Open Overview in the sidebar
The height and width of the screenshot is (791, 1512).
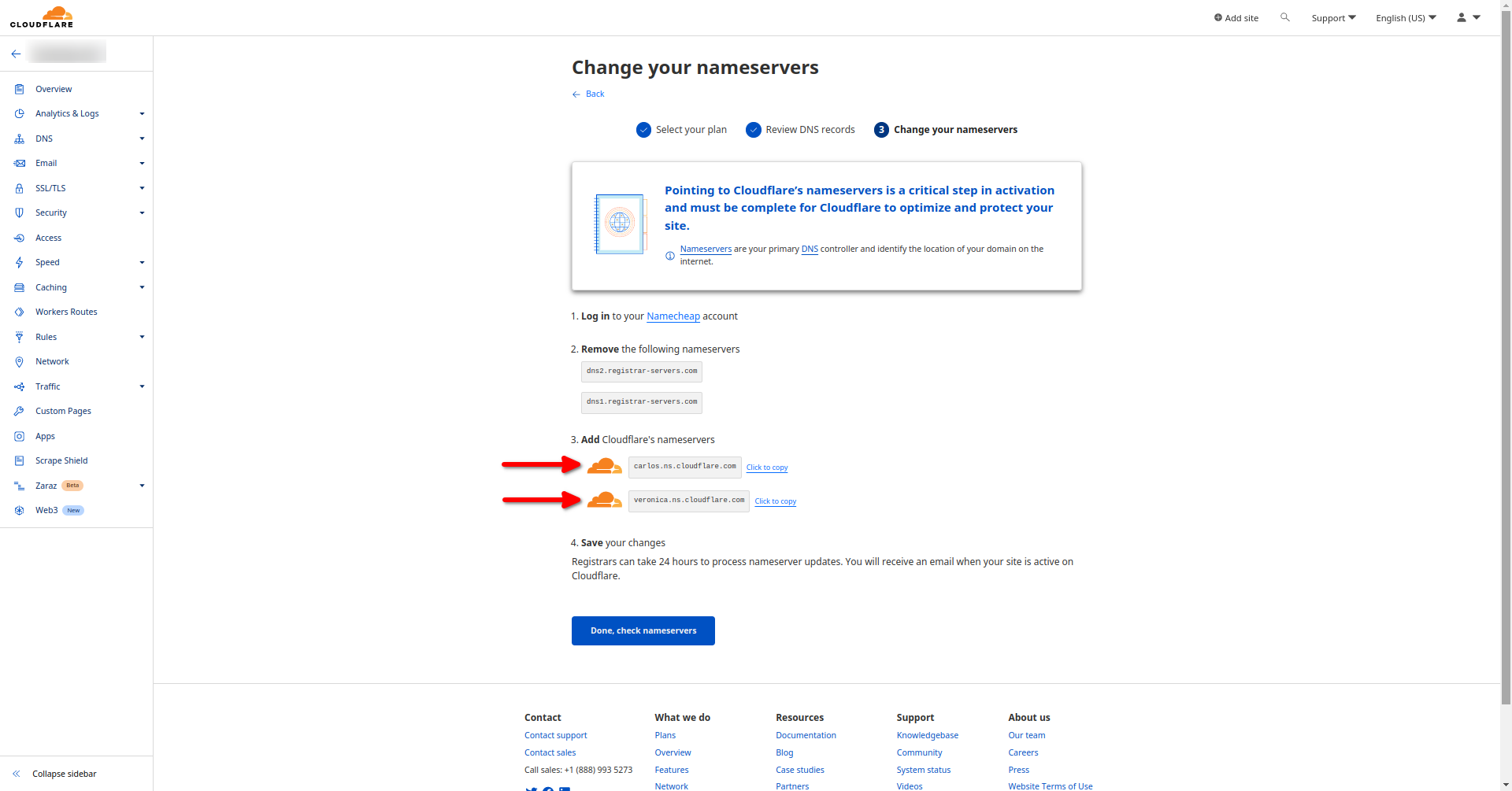pyautogui.click(x=54, y=89)
